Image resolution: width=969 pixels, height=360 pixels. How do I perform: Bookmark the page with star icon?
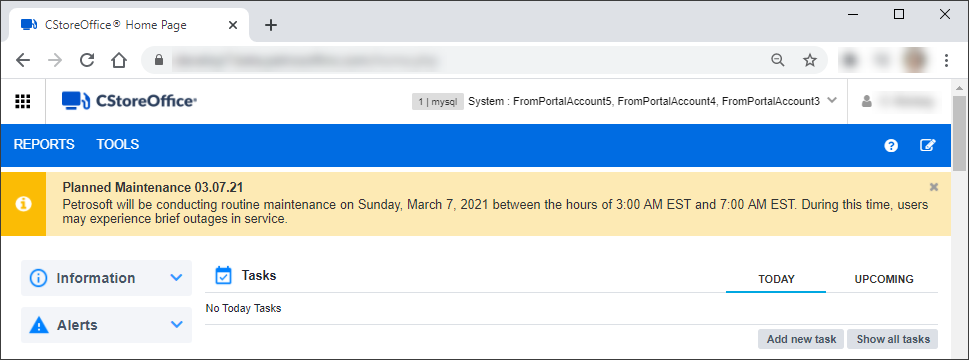point(810,60)
